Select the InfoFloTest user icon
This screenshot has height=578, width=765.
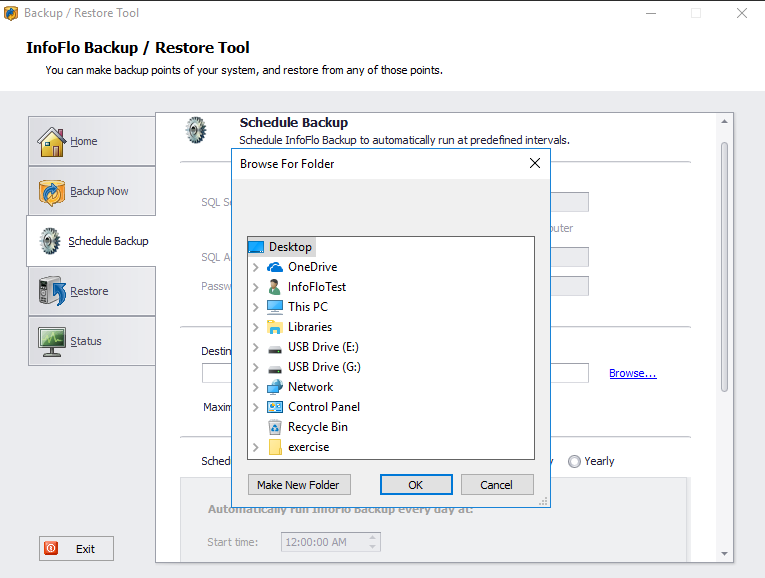tap(275, 287)
